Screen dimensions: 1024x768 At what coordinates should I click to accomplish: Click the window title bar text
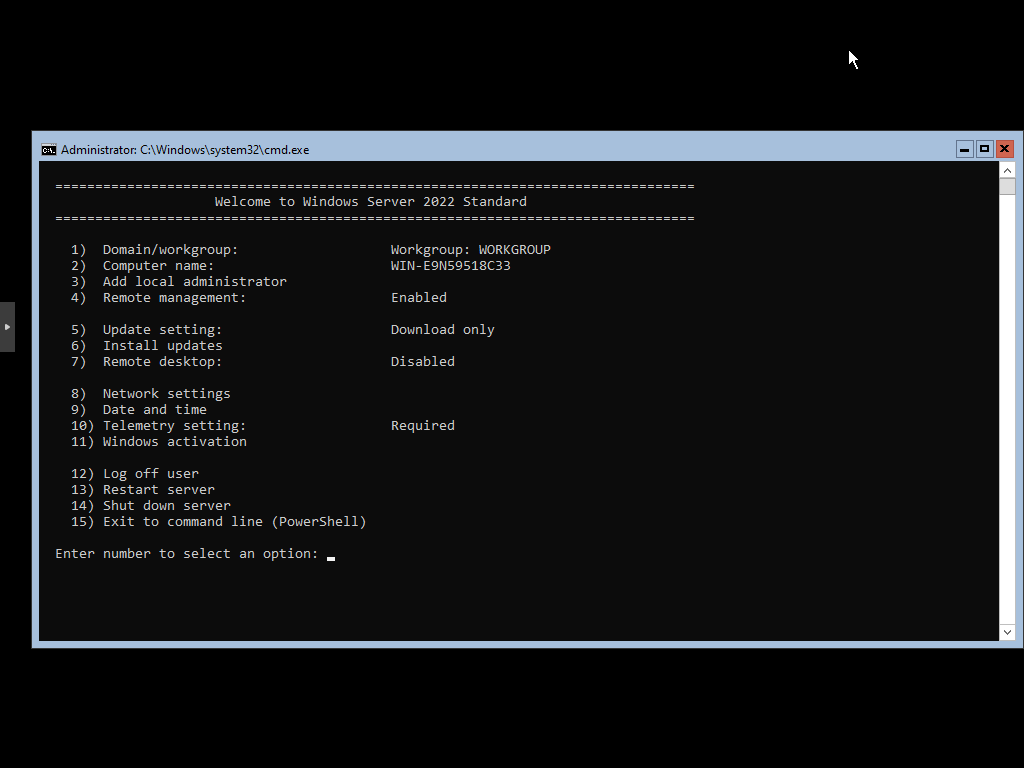pos(185,150)
